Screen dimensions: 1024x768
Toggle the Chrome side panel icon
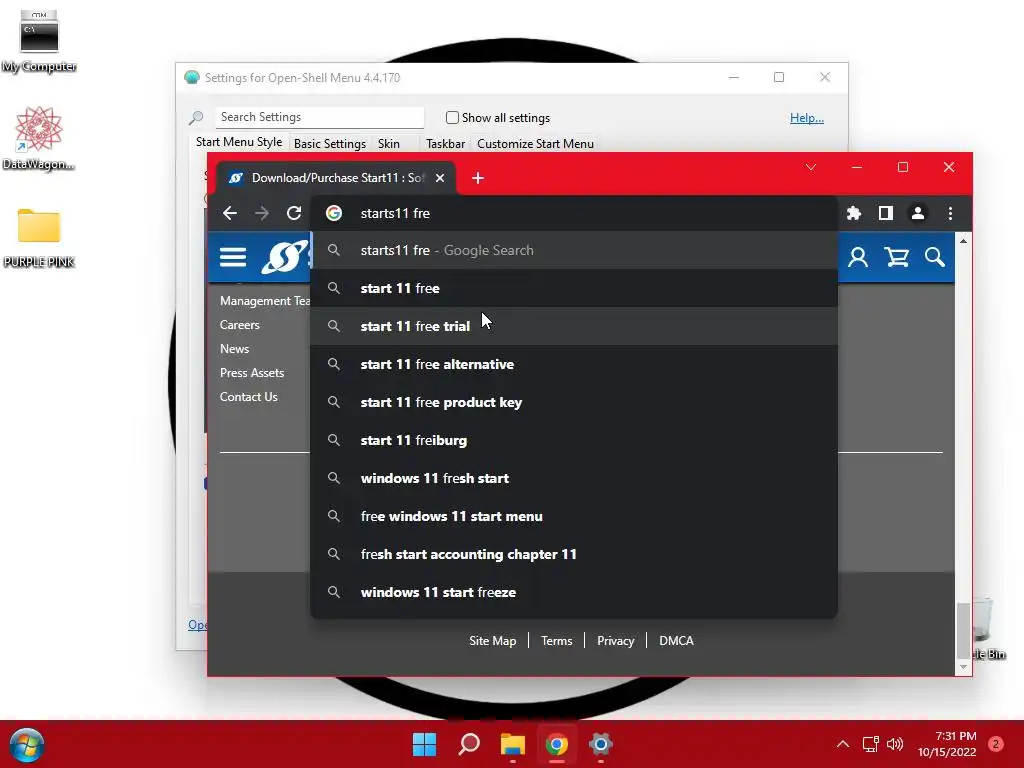[886, 213]
